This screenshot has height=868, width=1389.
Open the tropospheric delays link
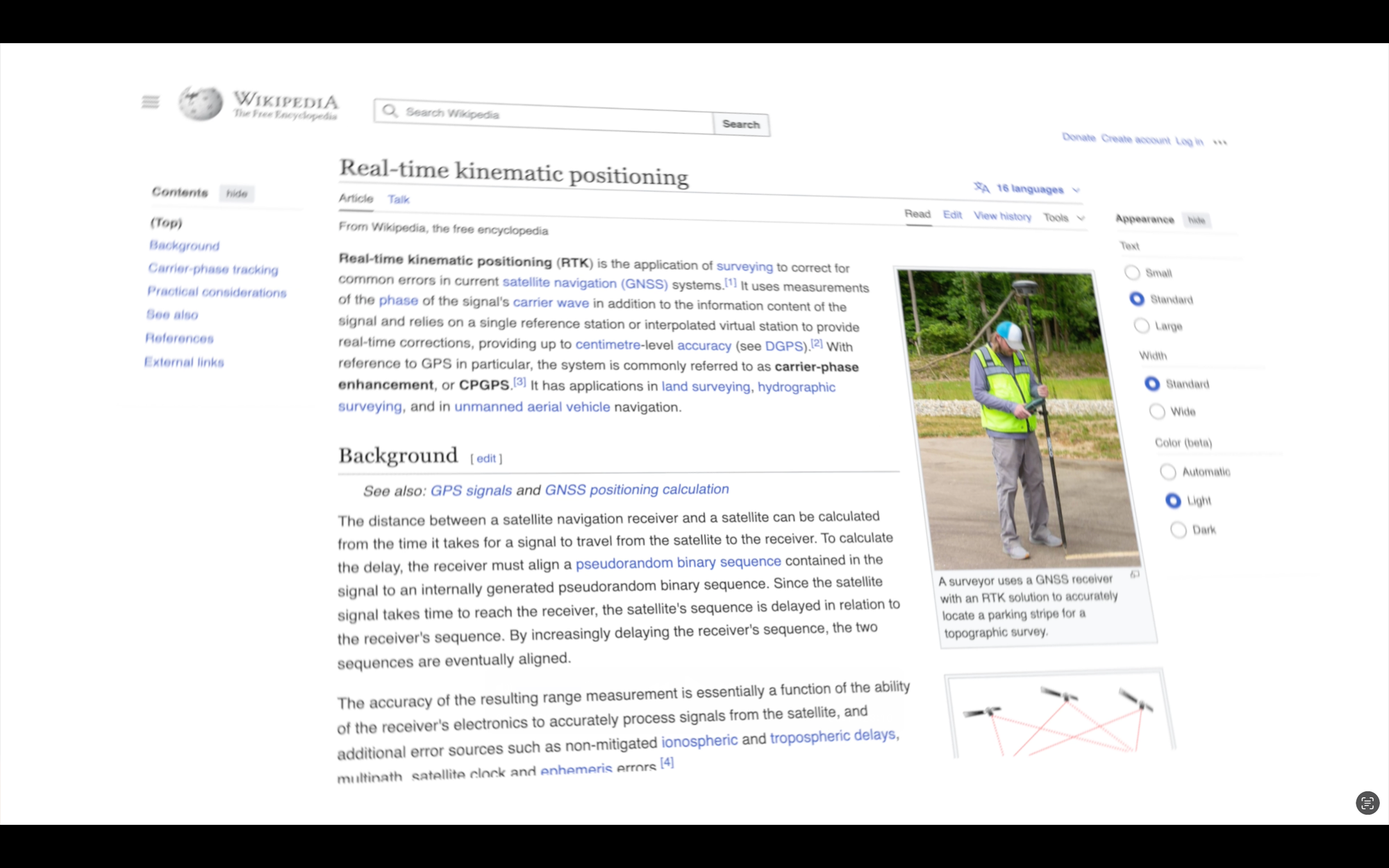click(x=833, y=735)
